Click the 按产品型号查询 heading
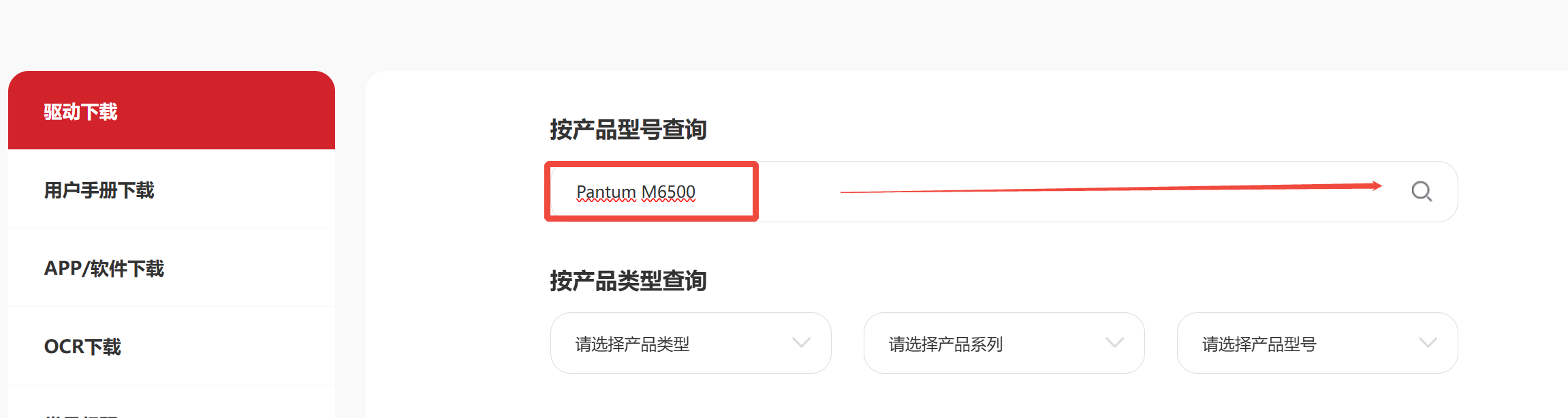Viewport: 1568px width, 418px height. 628,129
